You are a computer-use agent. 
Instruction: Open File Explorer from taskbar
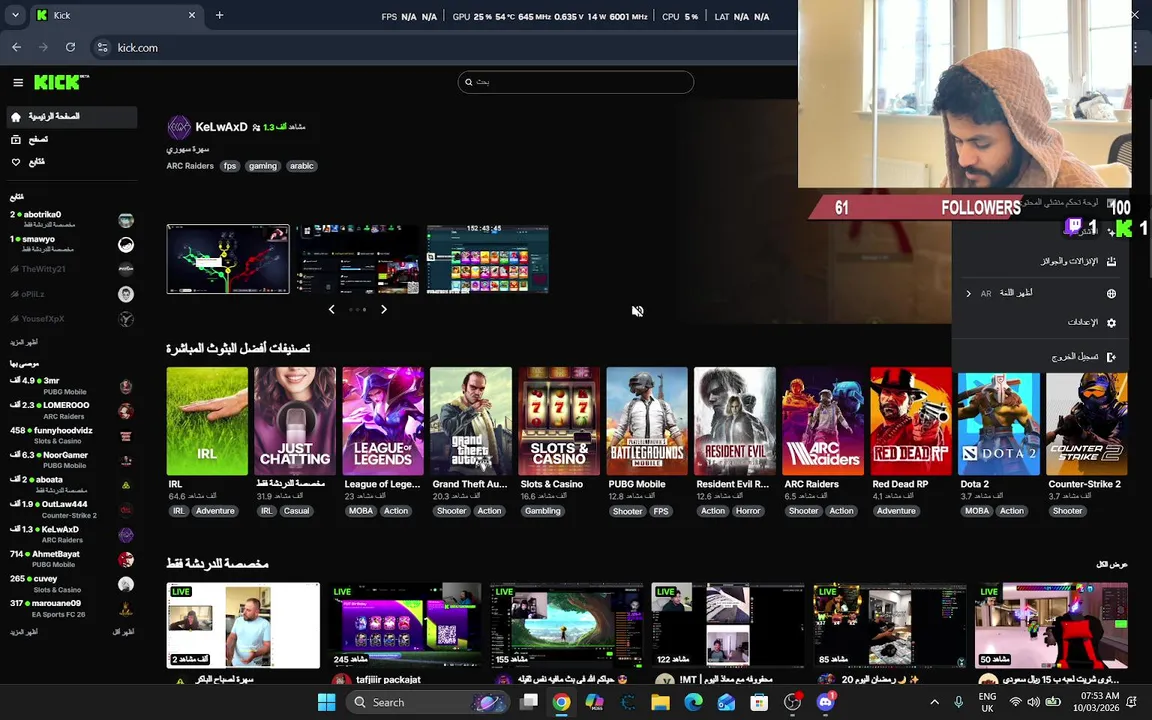660,702
